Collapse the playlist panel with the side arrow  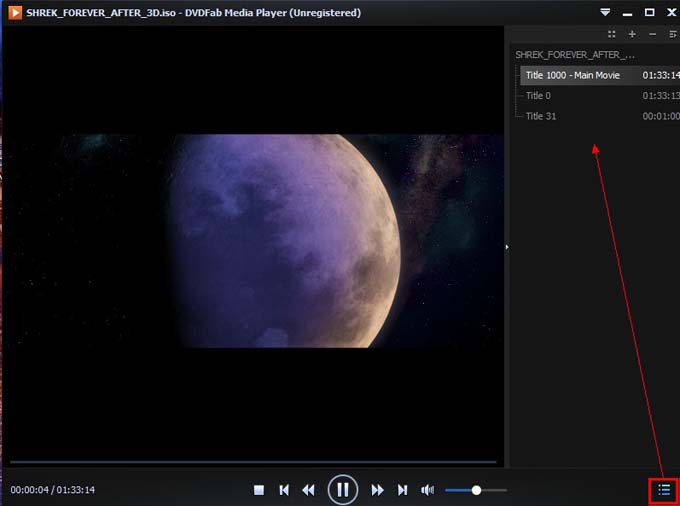[x=507, y=247]
